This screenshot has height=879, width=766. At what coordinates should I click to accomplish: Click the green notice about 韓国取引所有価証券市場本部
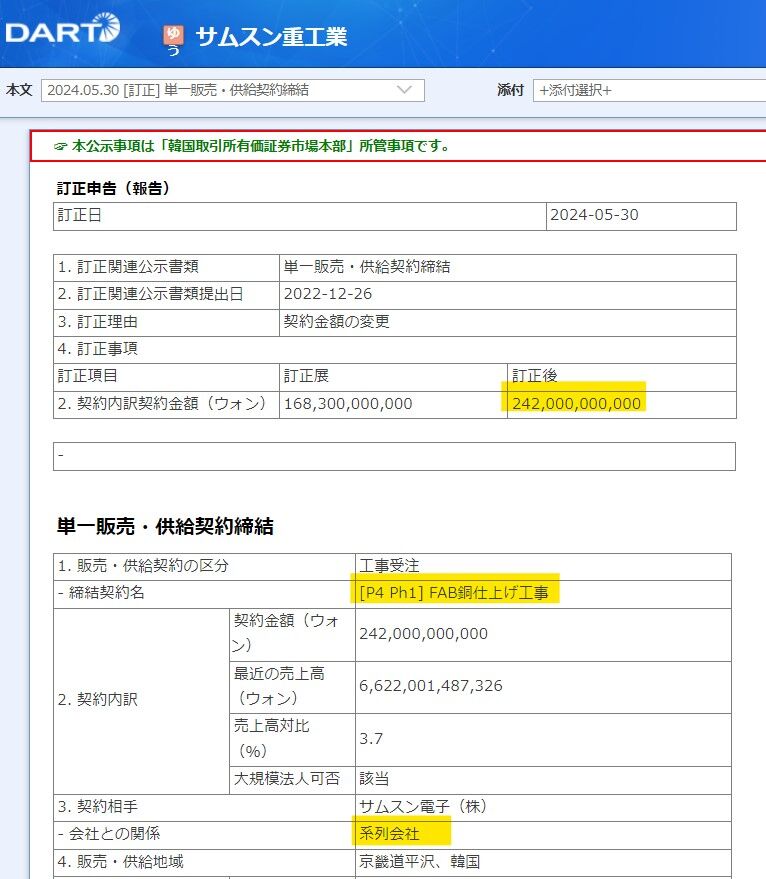click(261, 146)
